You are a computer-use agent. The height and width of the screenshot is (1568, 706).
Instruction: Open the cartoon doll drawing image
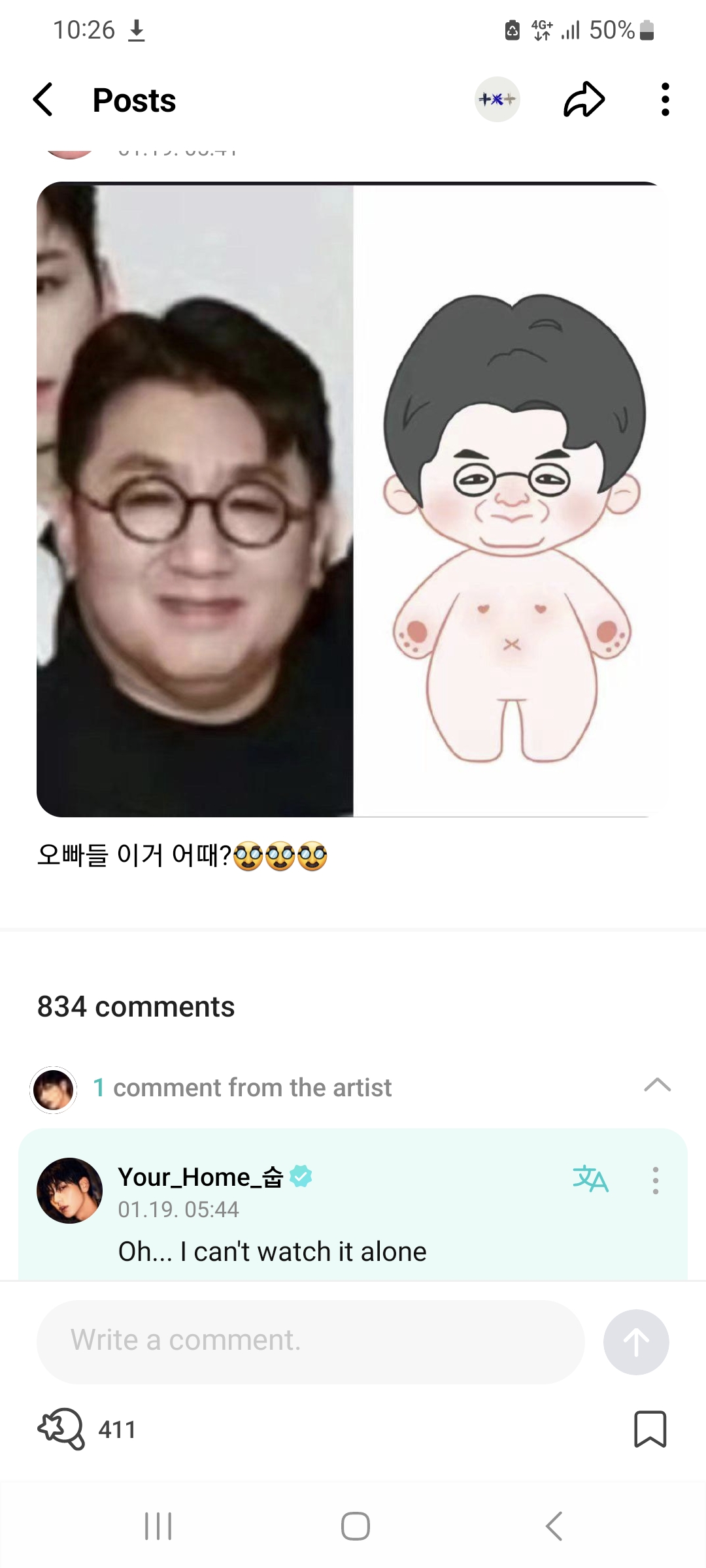click(x=511, y=500)
